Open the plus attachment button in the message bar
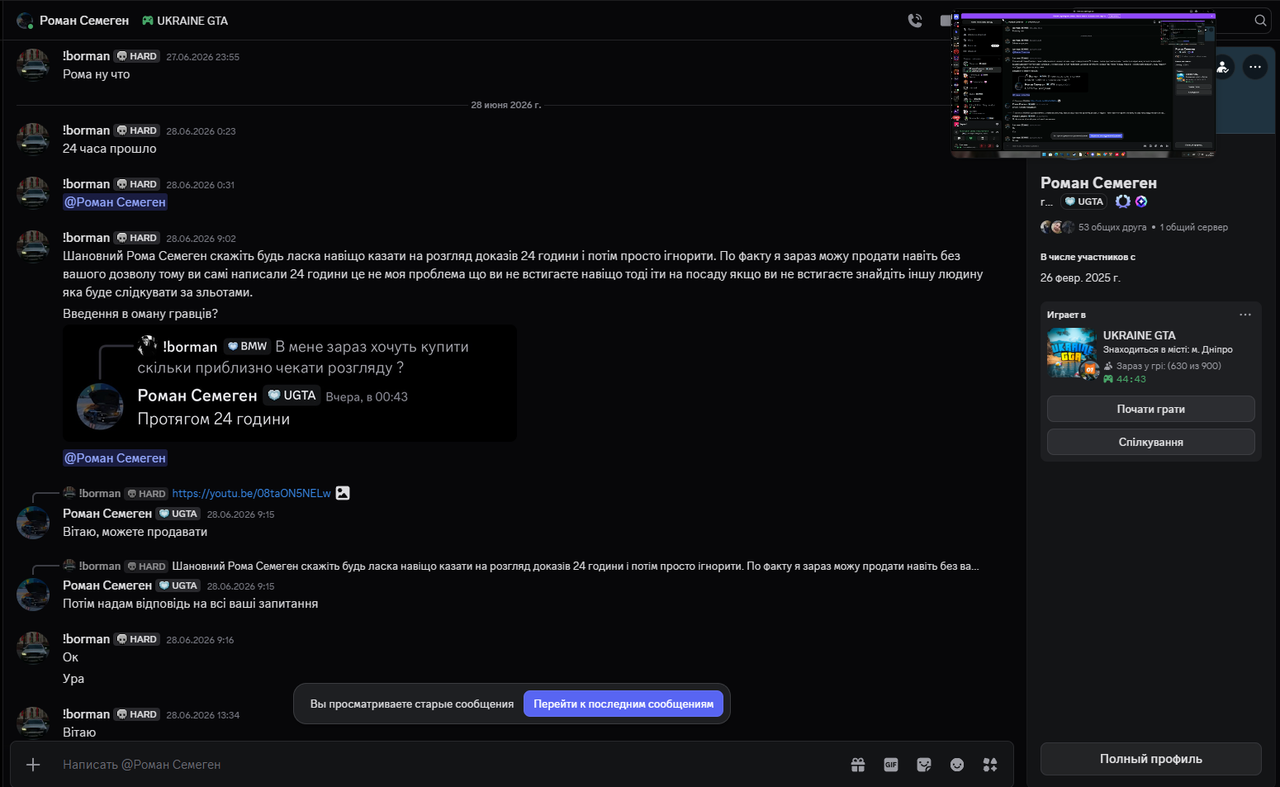 pyautogui.click(x=33, y=764)
